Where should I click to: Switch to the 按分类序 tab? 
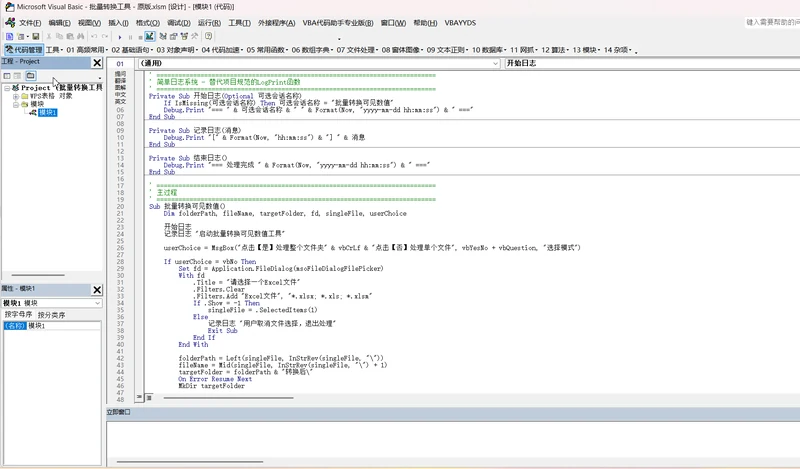(x=51, y=315)
